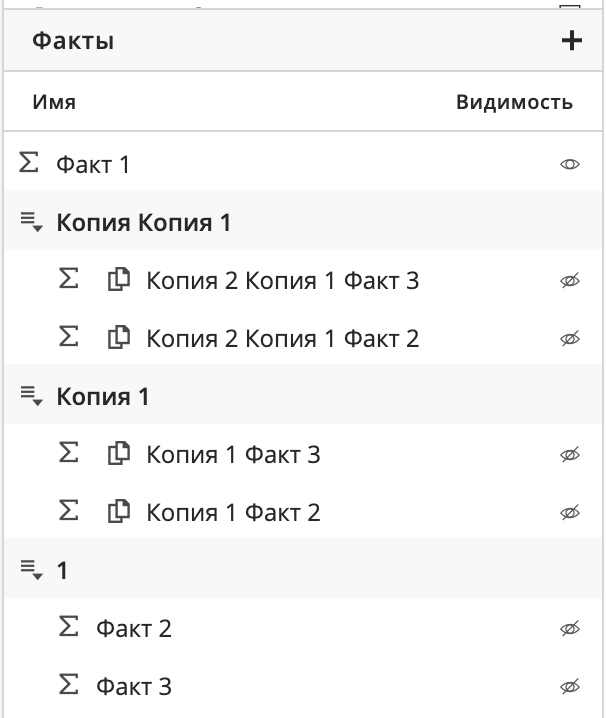Image resolution: width=606 pixels, height=718 pixels.
Task: Toggle visibility of Копия 1 Факт 2
Action: point(570,513)
